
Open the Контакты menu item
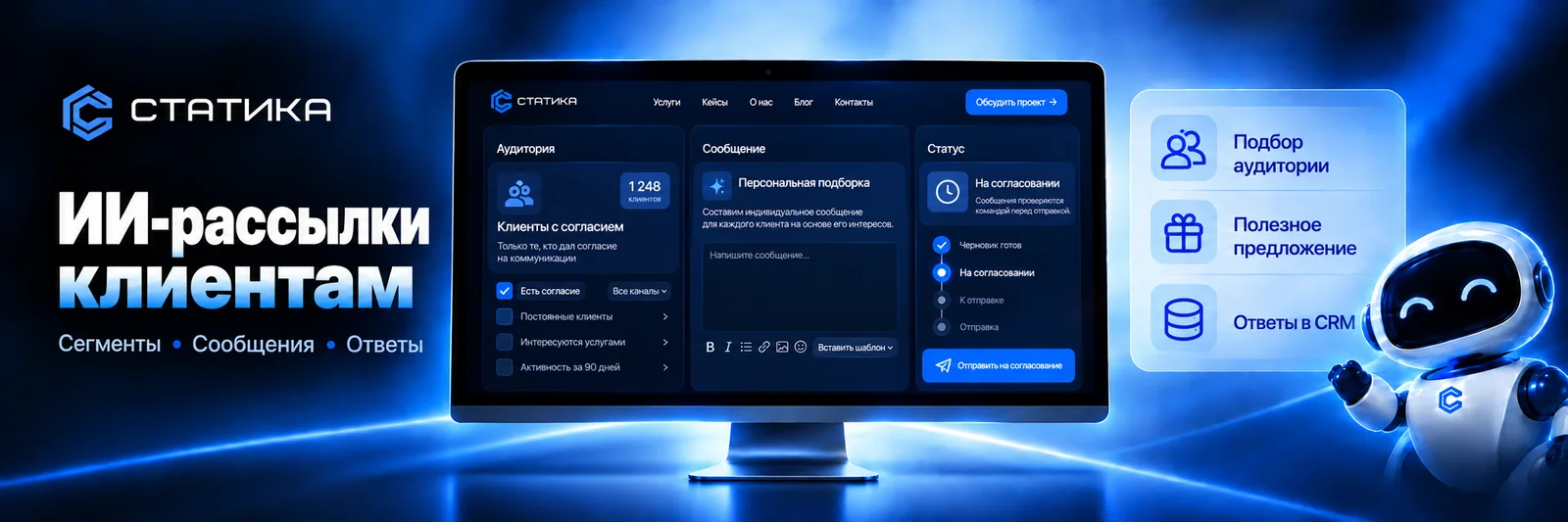[x=854, y=102]
